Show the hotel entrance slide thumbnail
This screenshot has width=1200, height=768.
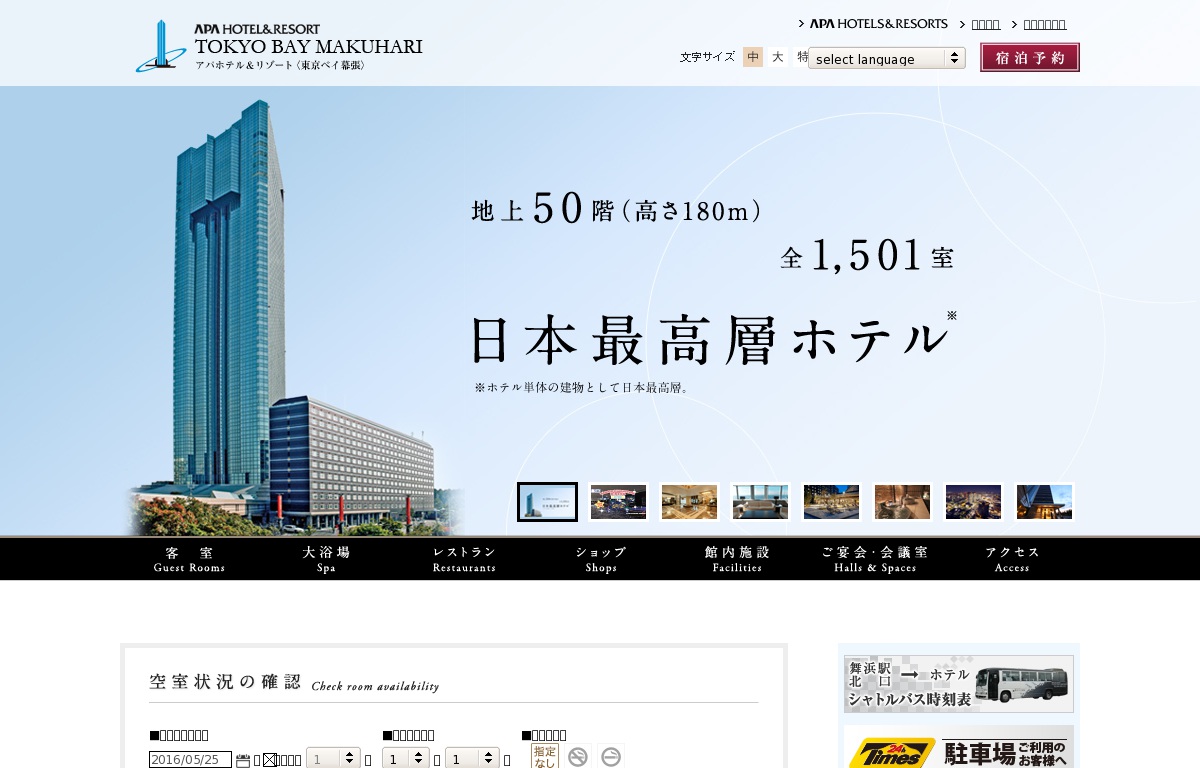pyautogui.click(x=1044, y=502)
